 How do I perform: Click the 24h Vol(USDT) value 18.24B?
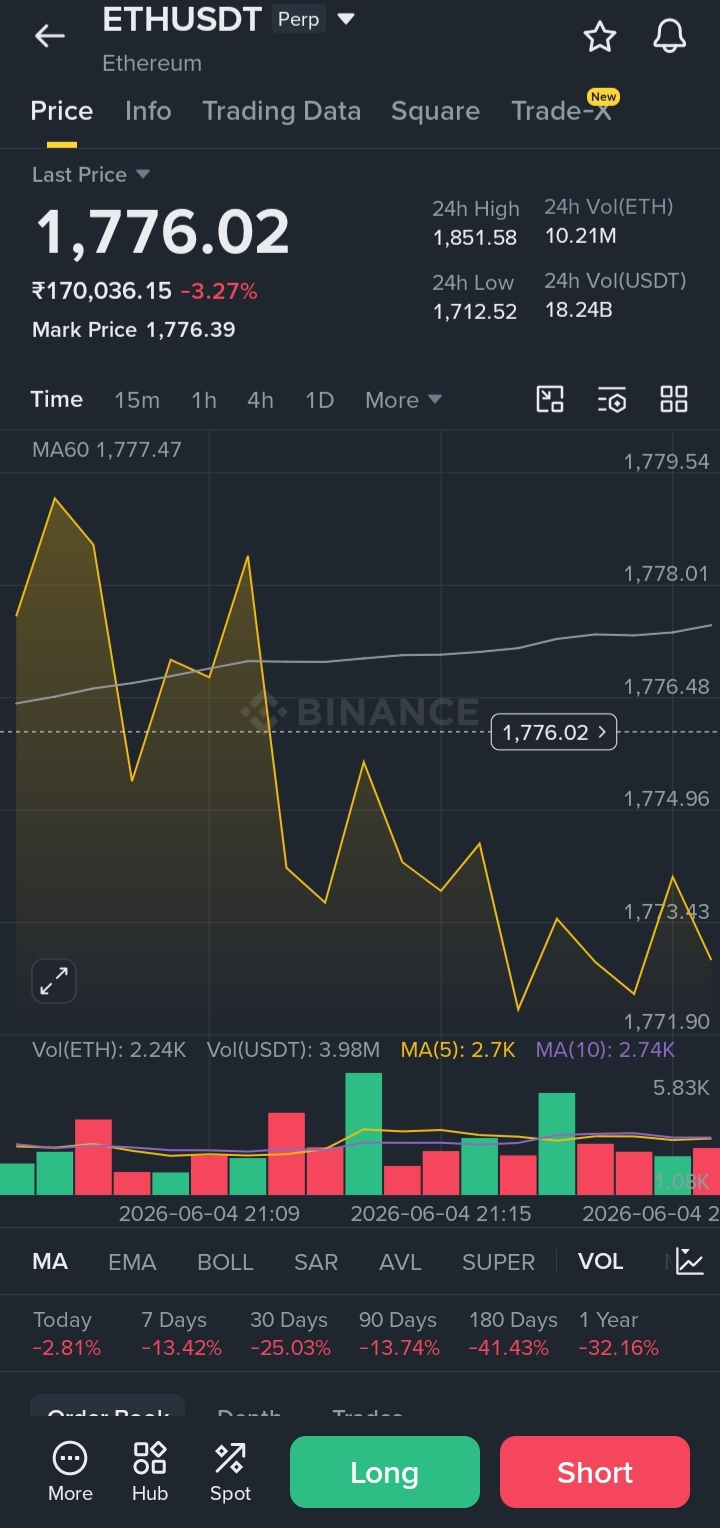(x=578, y=310)
